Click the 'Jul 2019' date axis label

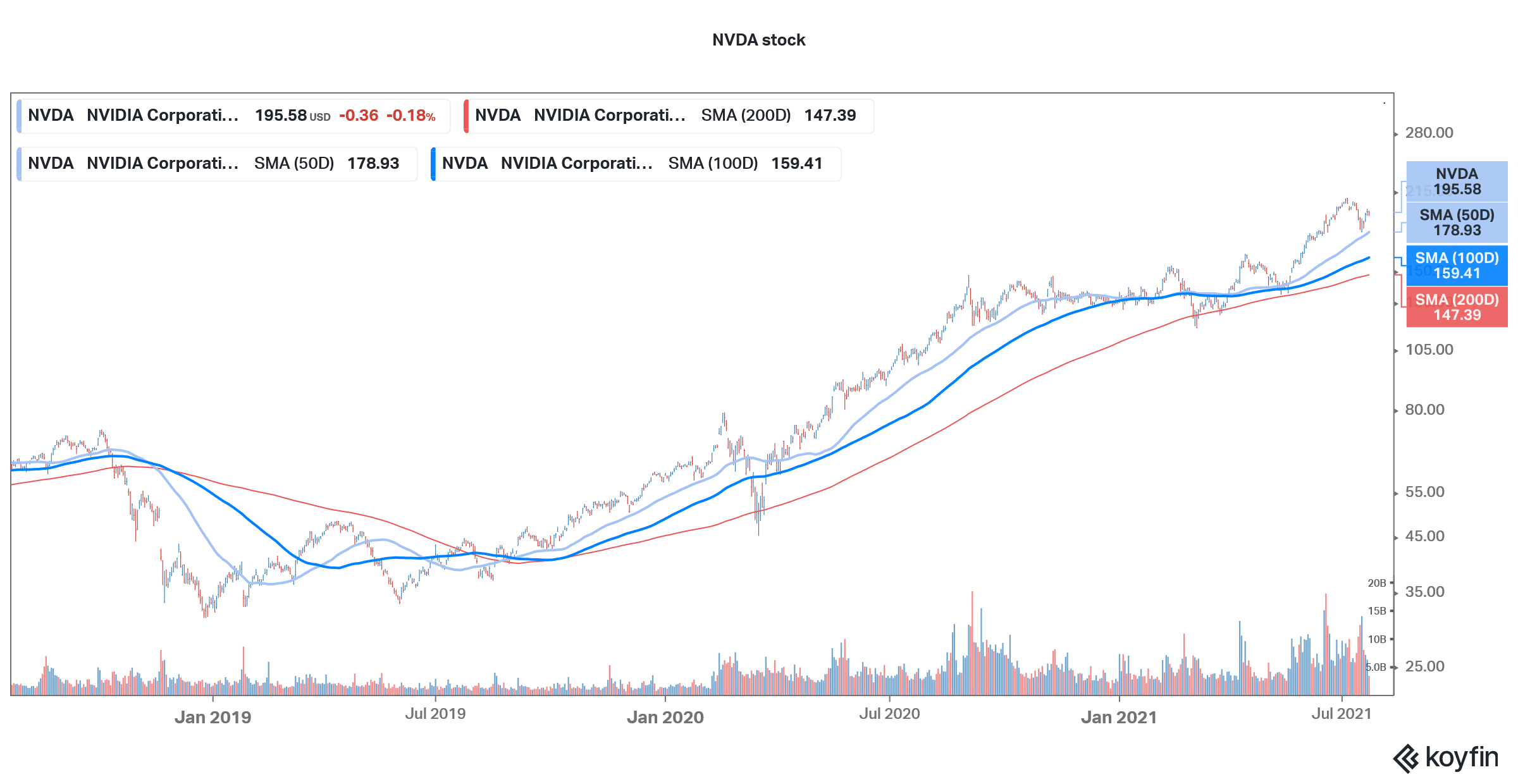(x=435, y=714)
